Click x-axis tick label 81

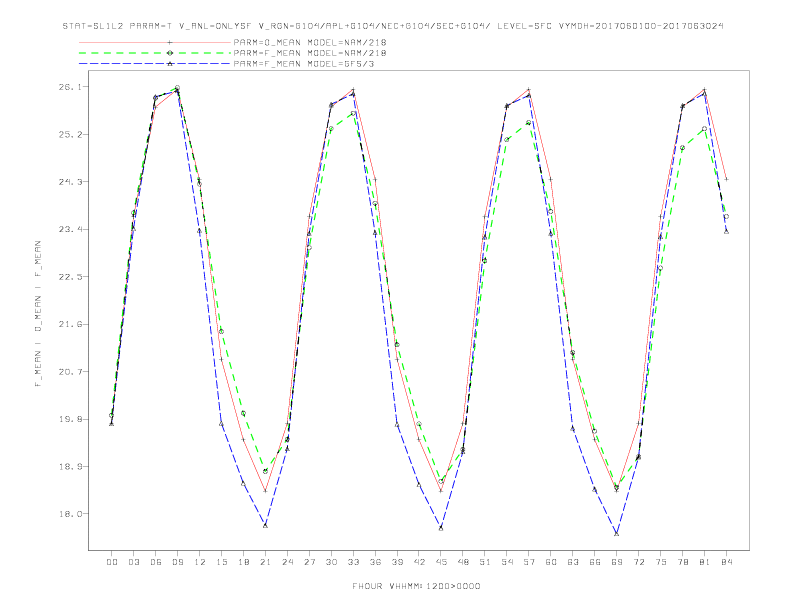[705, 562]
